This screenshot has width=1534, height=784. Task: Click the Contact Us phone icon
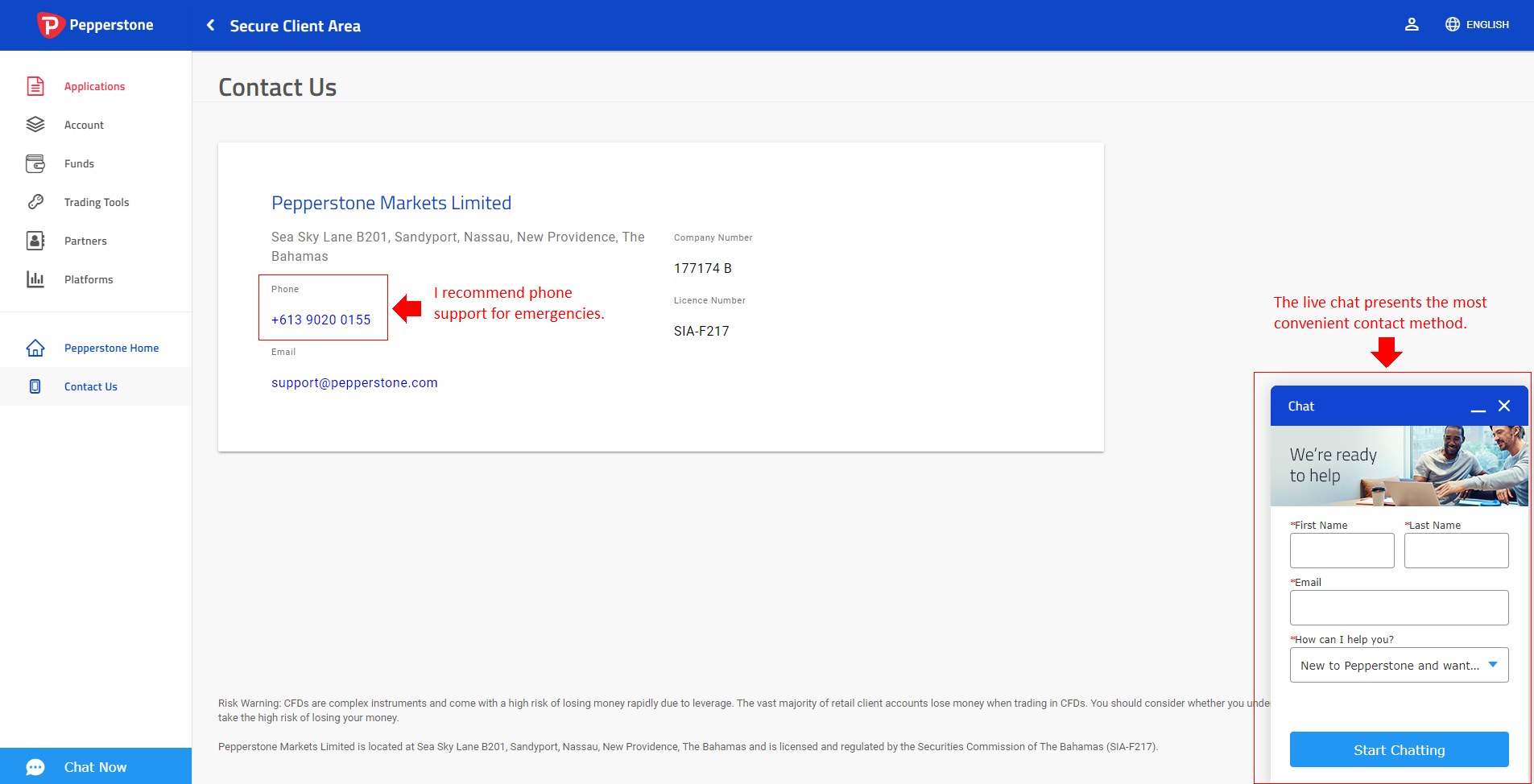[35, 386]
